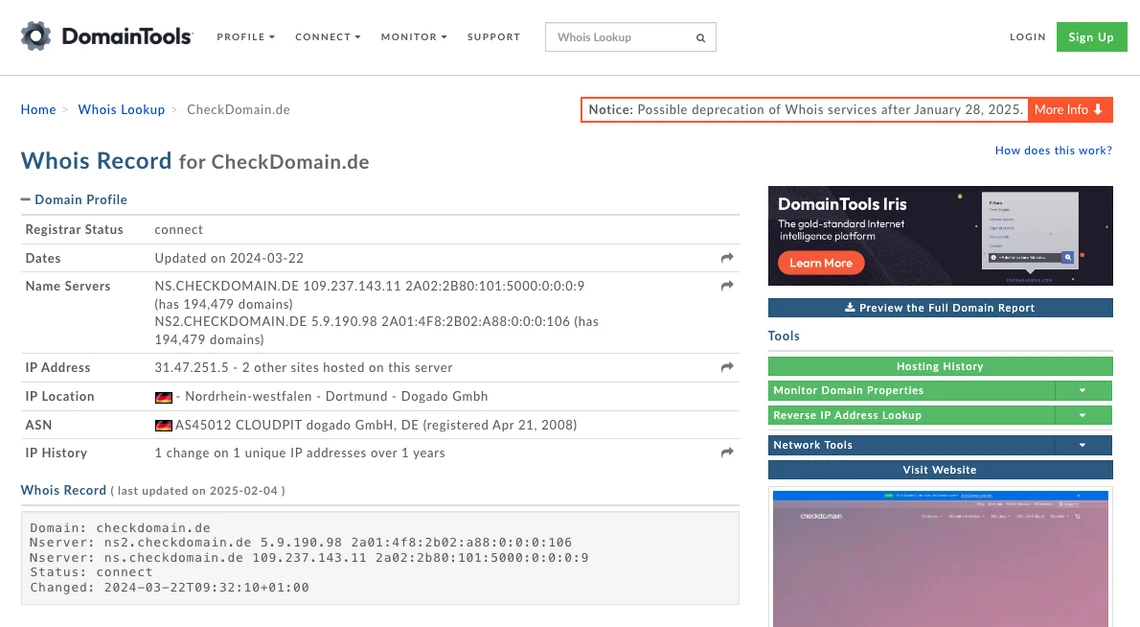Expand Monitor Domain Properties dropdown arrow
The image size is (1140, 627).
tap(1083, 391)
